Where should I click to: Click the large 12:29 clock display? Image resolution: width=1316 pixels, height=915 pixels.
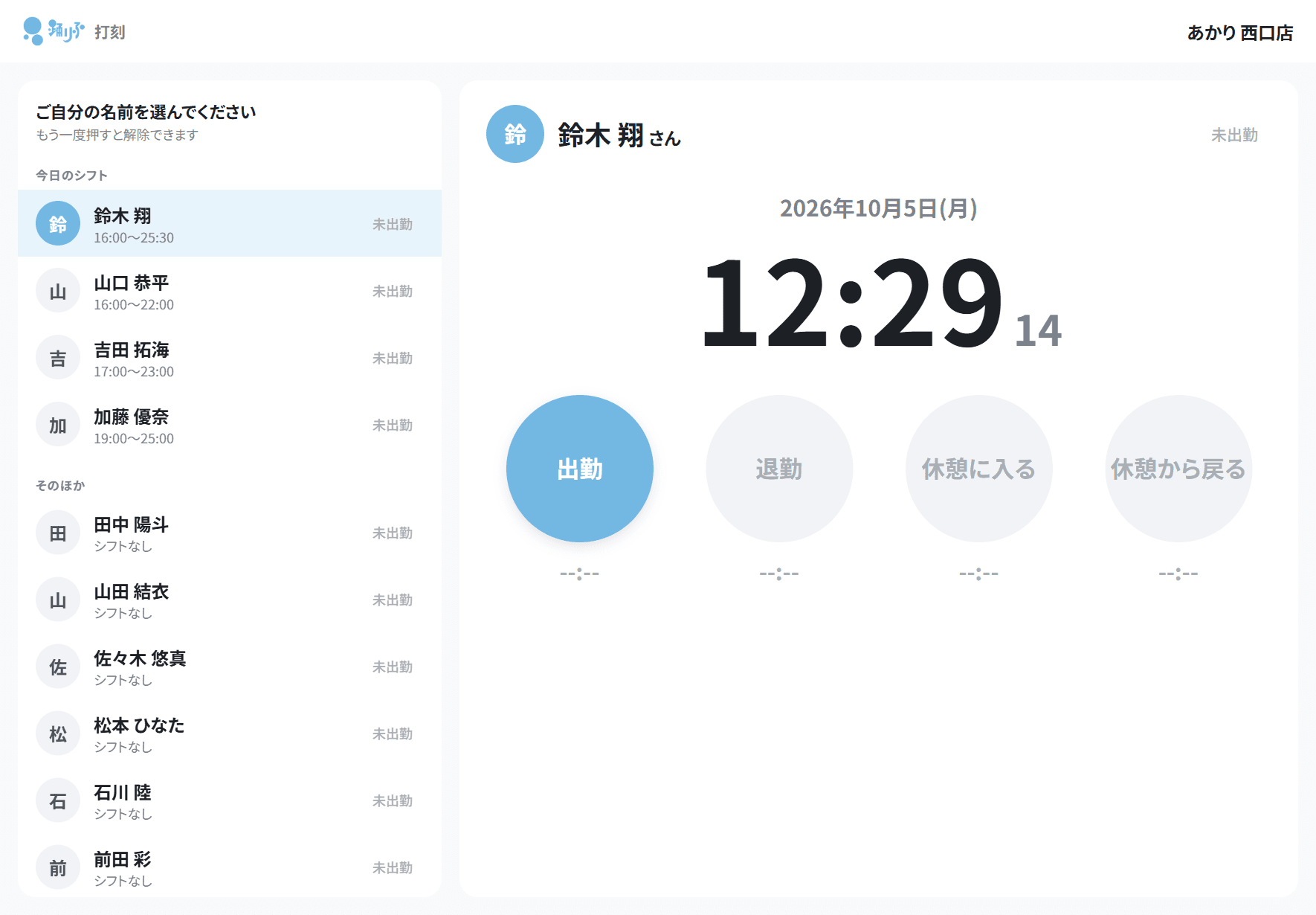(x=853, y=301)
